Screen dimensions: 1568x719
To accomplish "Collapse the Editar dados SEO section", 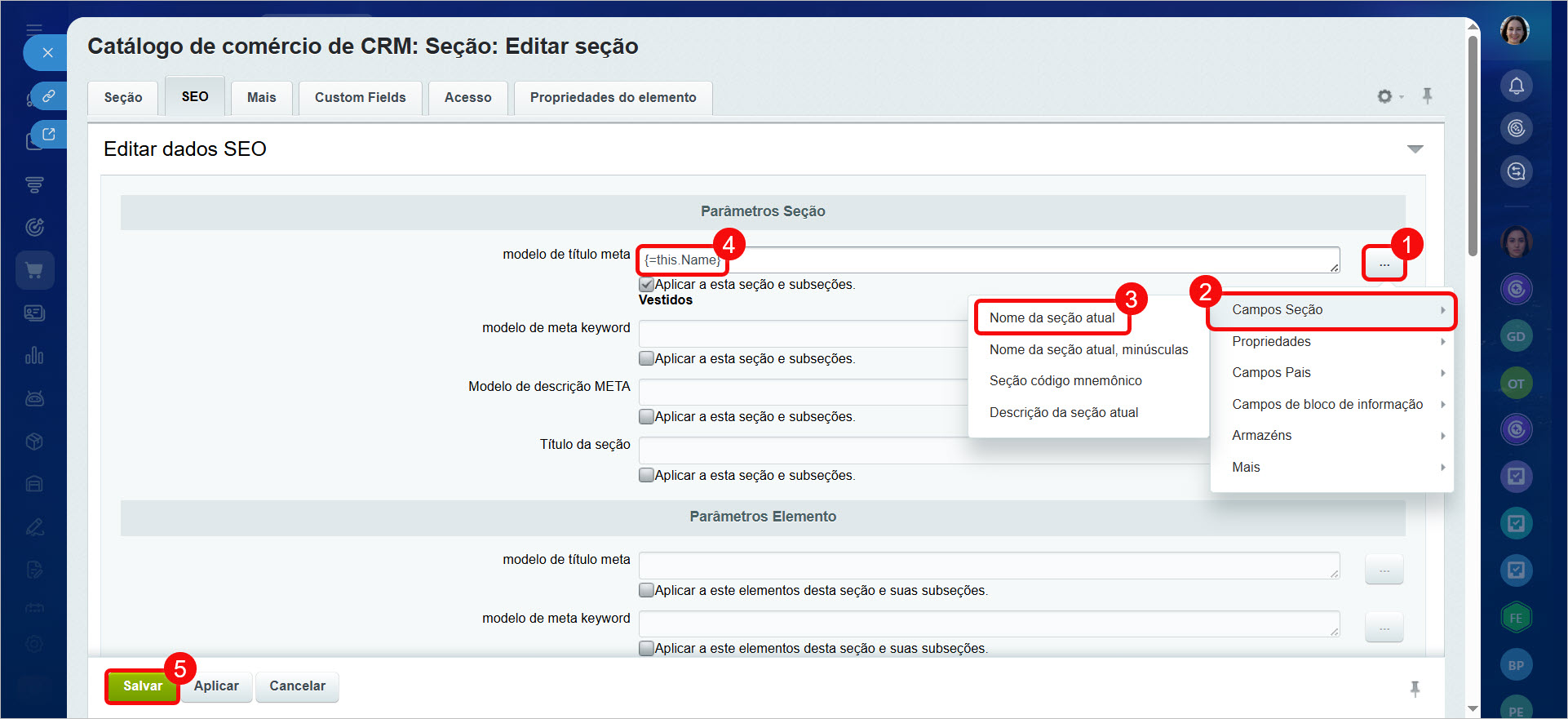I will pos(1415,149).
